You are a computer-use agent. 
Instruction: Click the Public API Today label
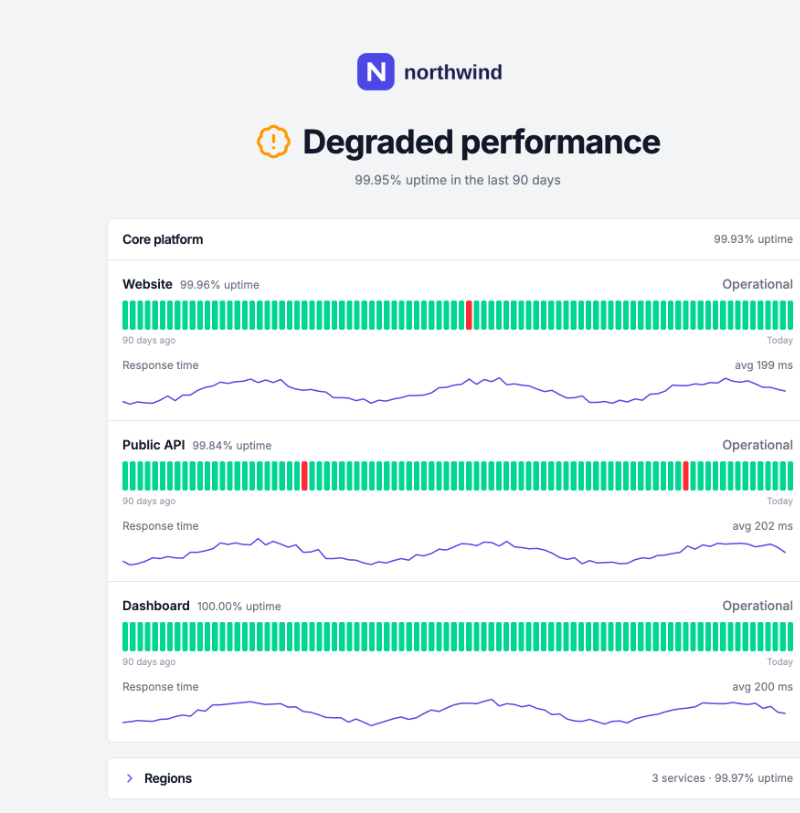780,501
